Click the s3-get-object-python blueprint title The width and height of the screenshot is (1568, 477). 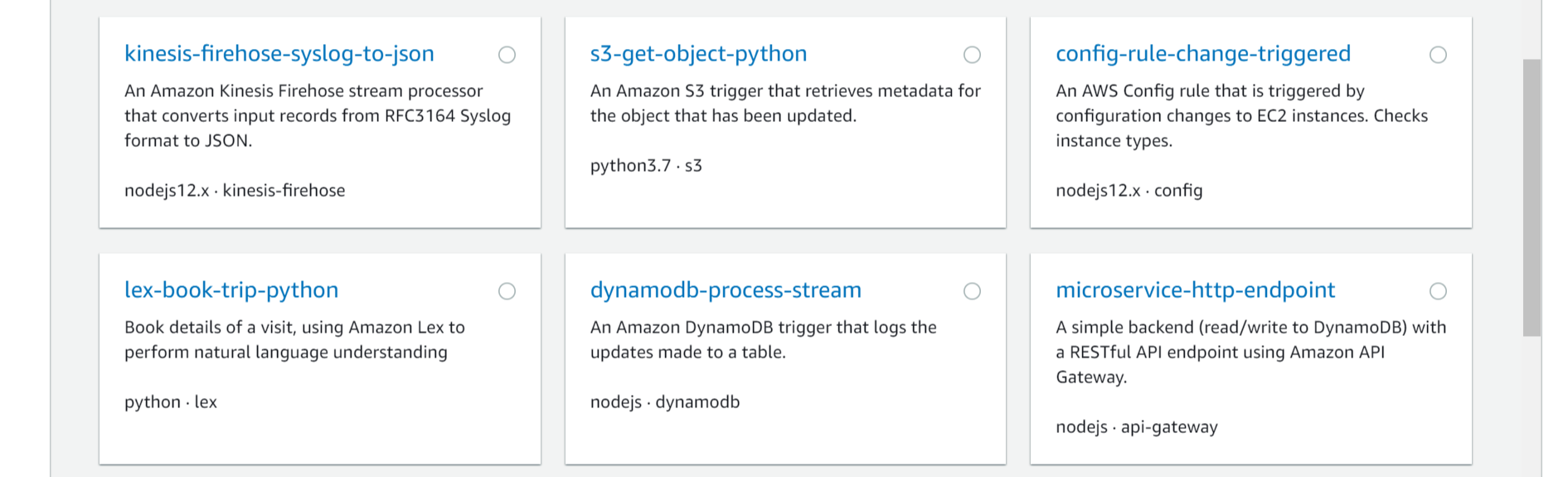click(x=698, y=54)
